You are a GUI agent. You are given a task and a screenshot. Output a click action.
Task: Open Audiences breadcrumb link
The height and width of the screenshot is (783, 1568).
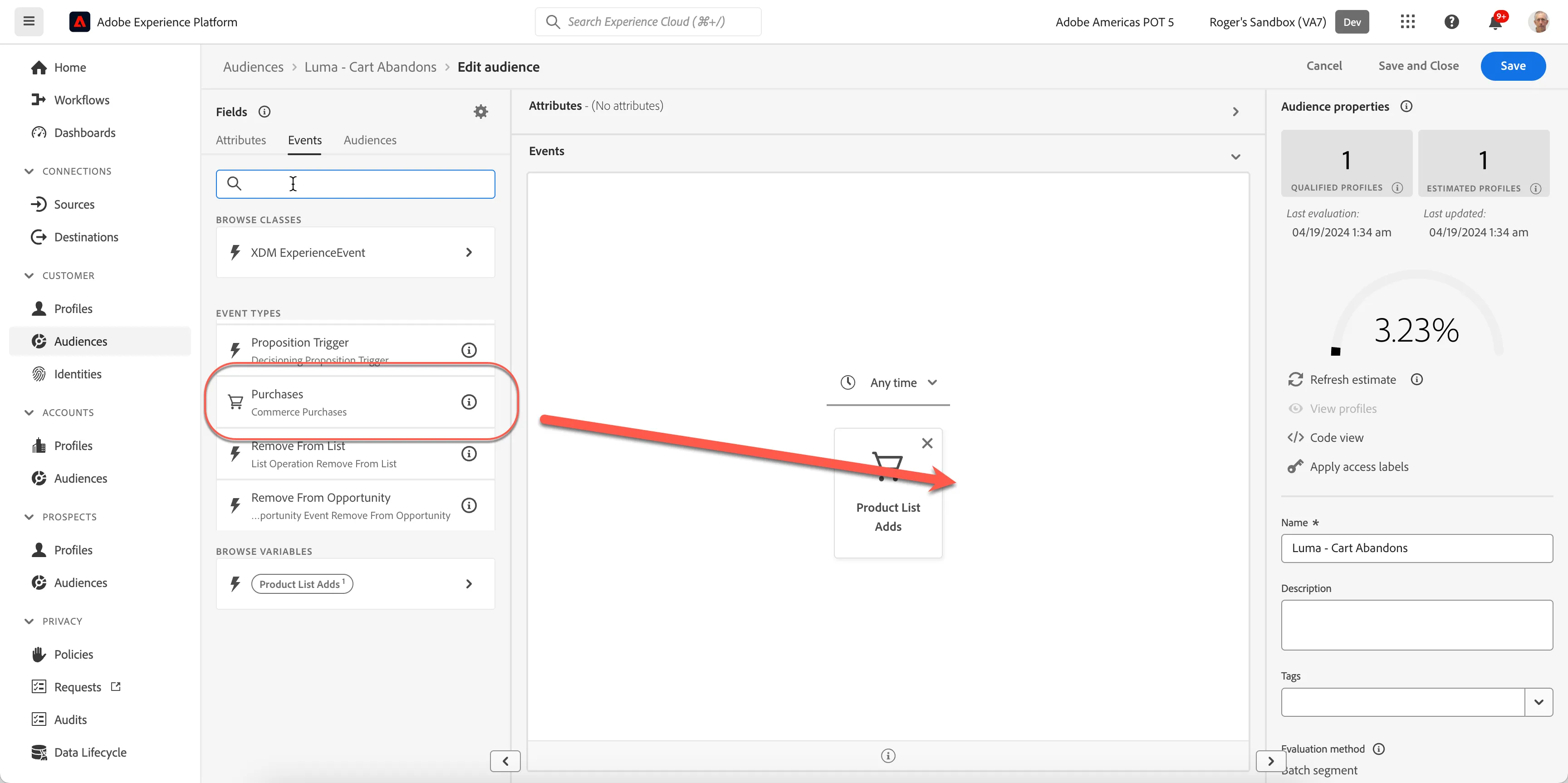[253, 67]
